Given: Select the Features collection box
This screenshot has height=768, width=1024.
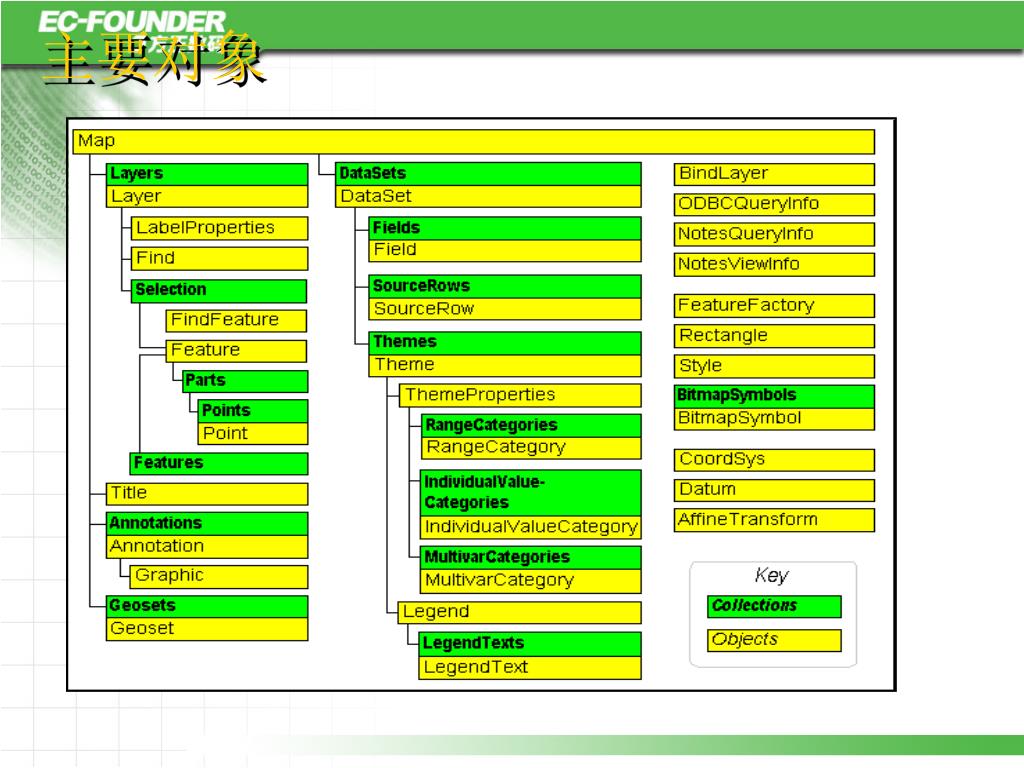Looking at the screenshot, I should (x=219, y=463).
